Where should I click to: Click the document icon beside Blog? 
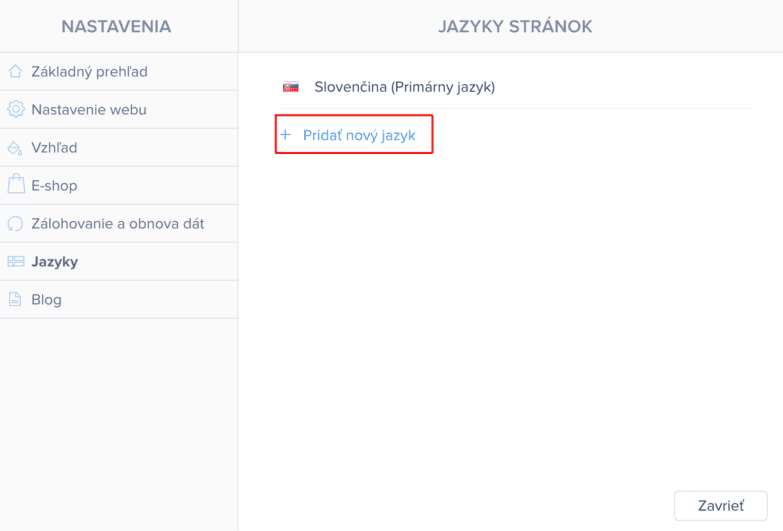coord(15,299)
